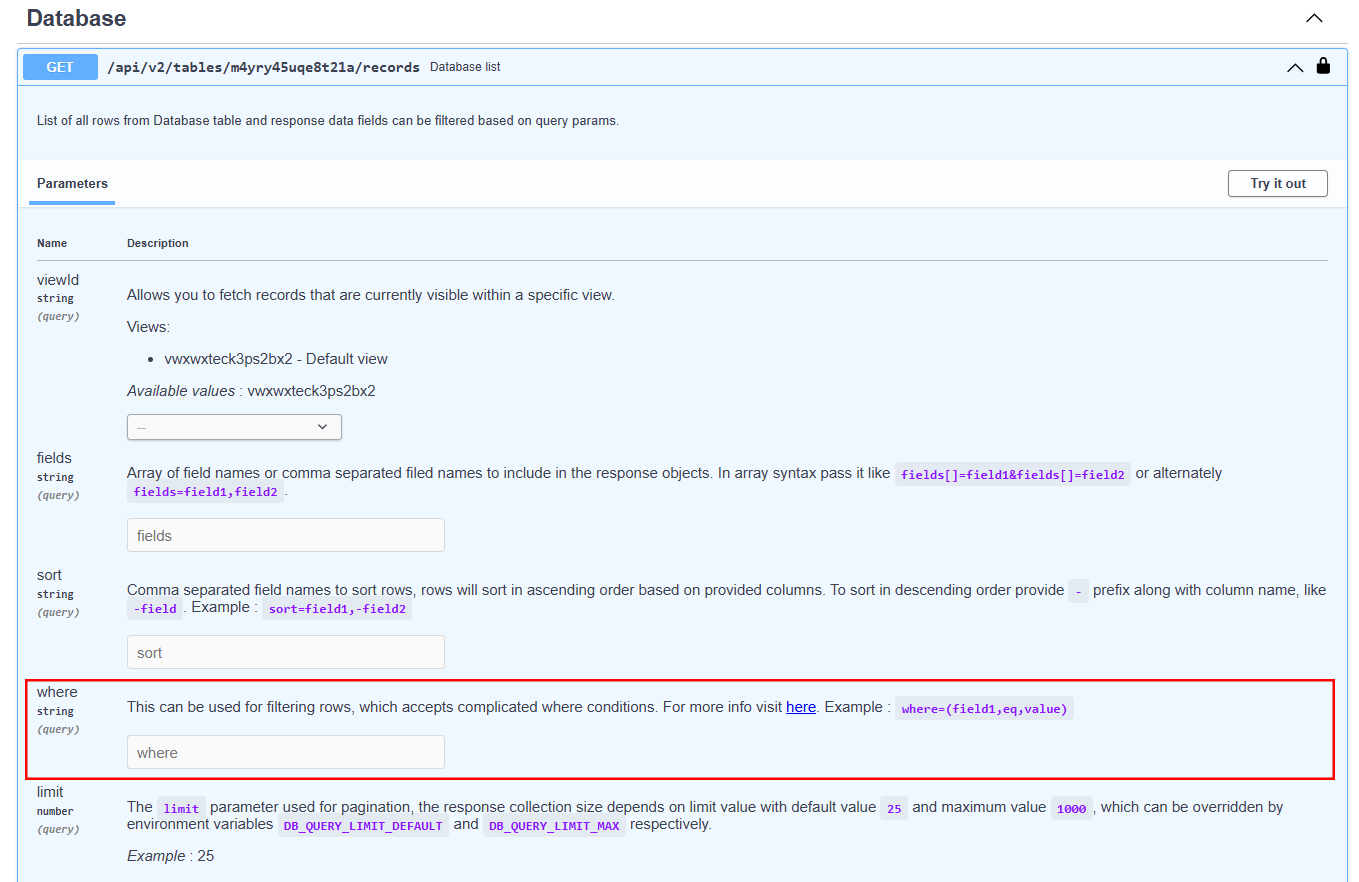This screenshot has height=882, width=1359.
Task: Click the Try it out button
Action: click(1278, 183)
